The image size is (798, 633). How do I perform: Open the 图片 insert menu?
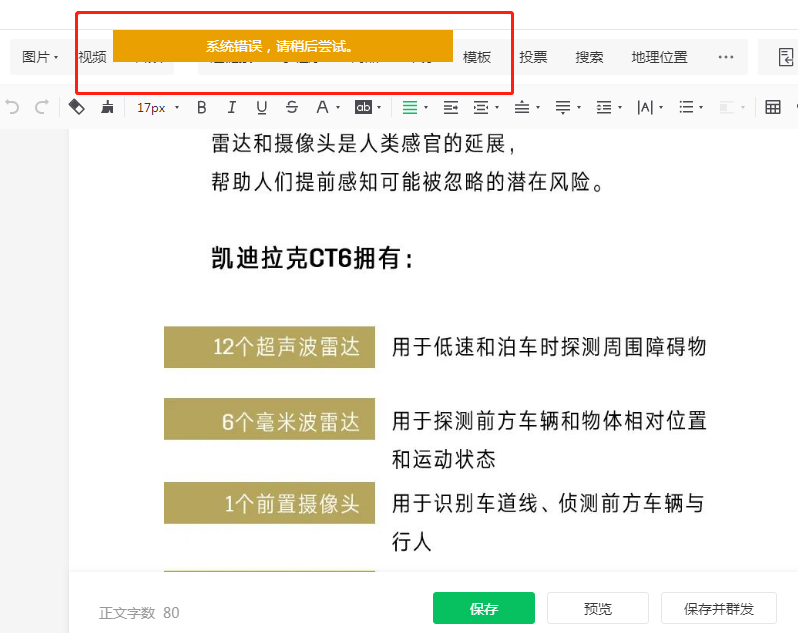40,57
